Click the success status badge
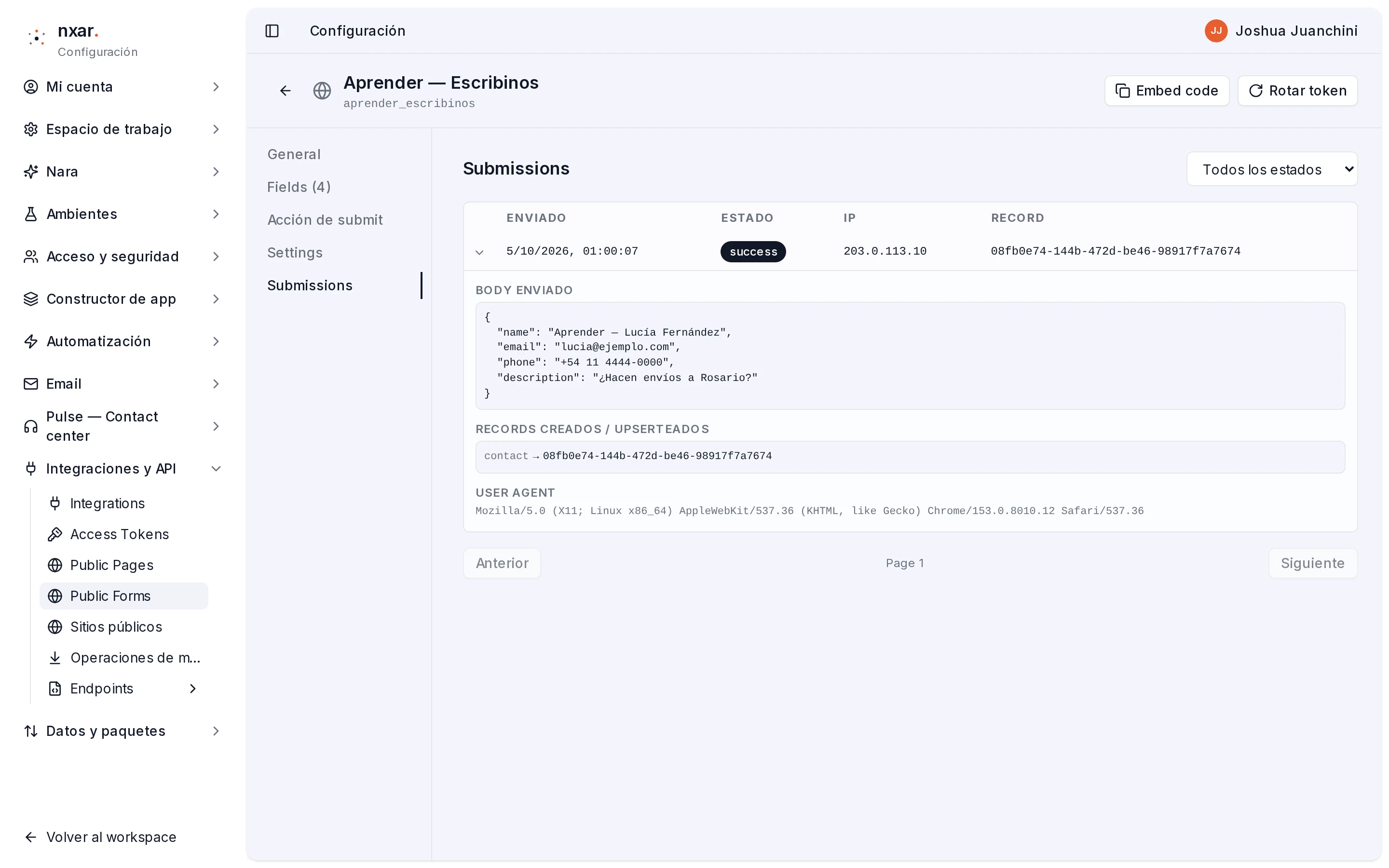 753,252
